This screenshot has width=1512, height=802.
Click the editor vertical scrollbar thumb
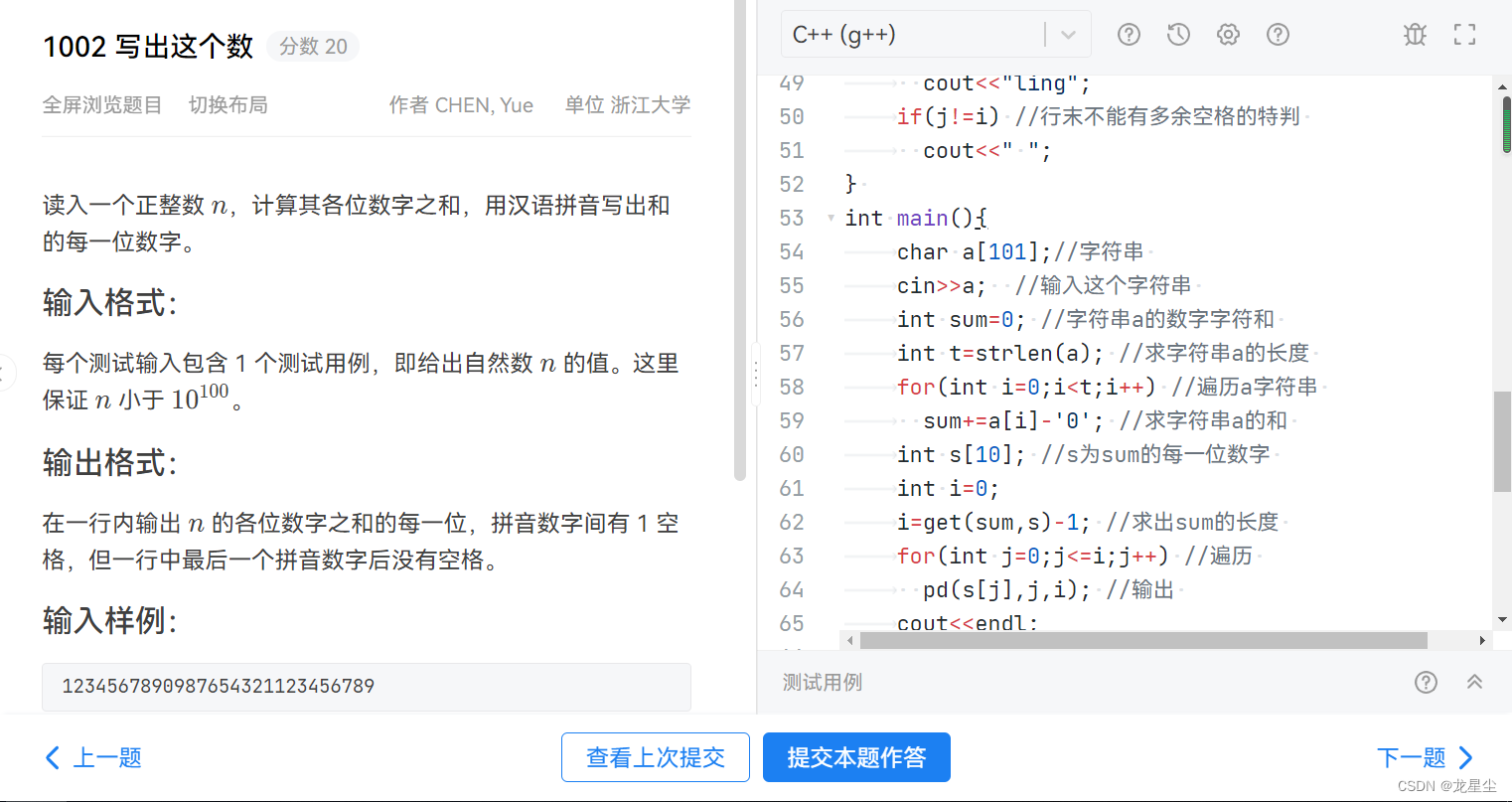coord(1502,441)
